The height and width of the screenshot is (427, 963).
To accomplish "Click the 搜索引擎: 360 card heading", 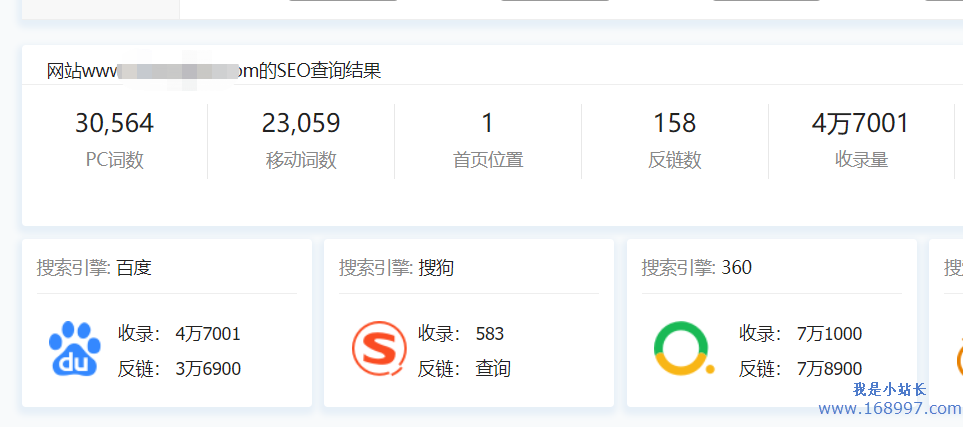I will 696,268.
